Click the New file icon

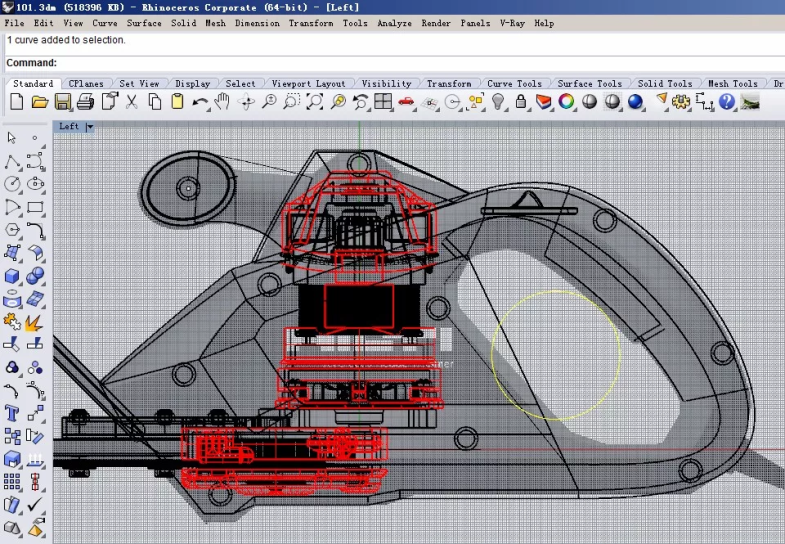(x=17, y=102)
